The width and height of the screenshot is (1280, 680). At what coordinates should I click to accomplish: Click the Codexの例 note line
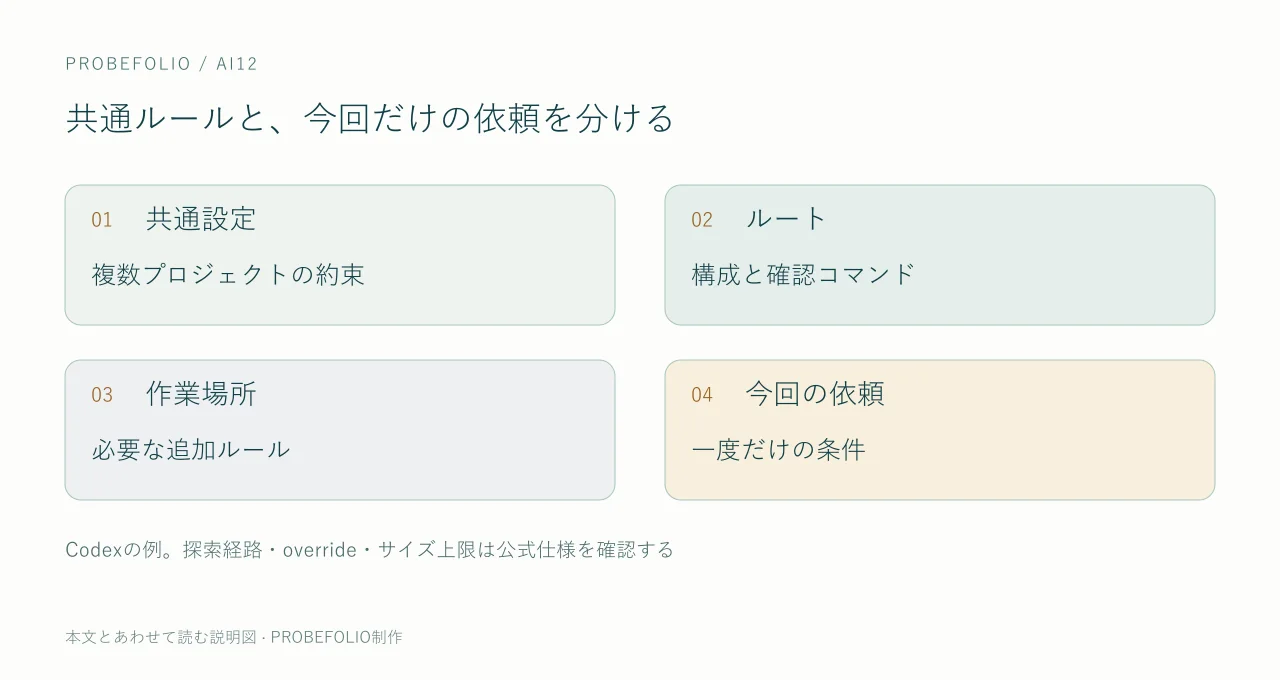click(370, 550)
